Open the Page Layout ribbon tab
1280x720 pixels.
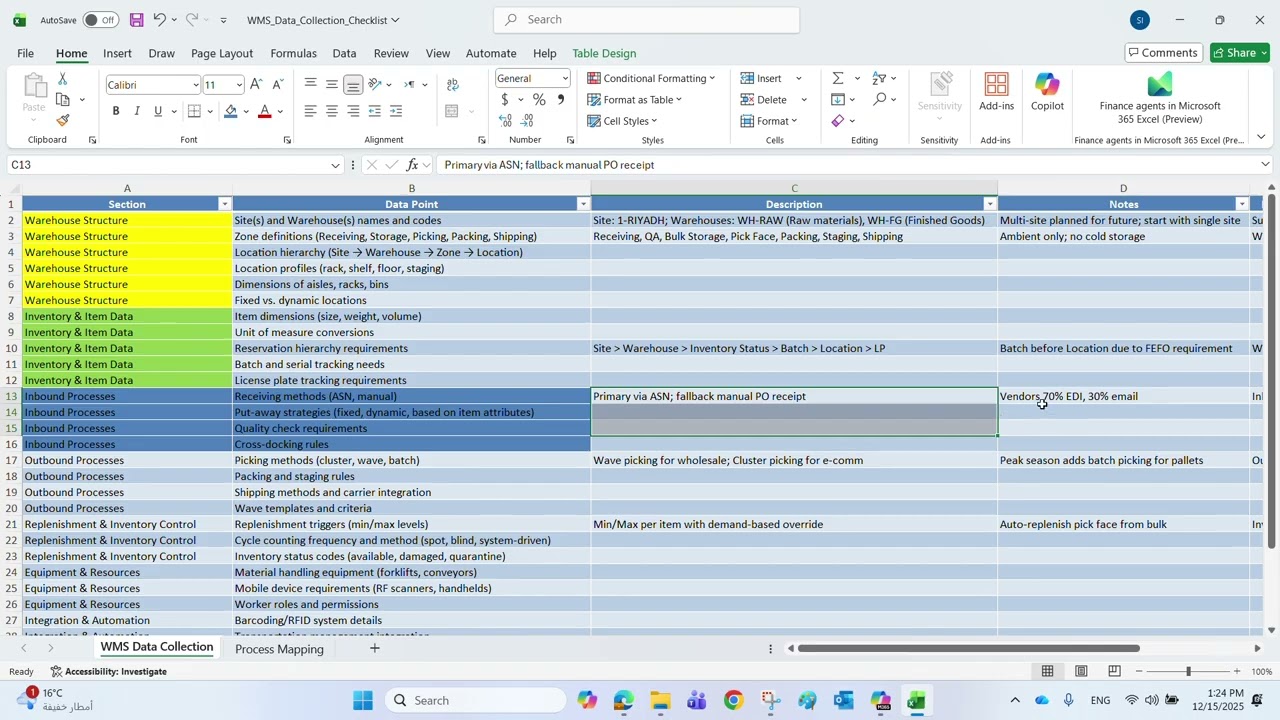[222, 53]
